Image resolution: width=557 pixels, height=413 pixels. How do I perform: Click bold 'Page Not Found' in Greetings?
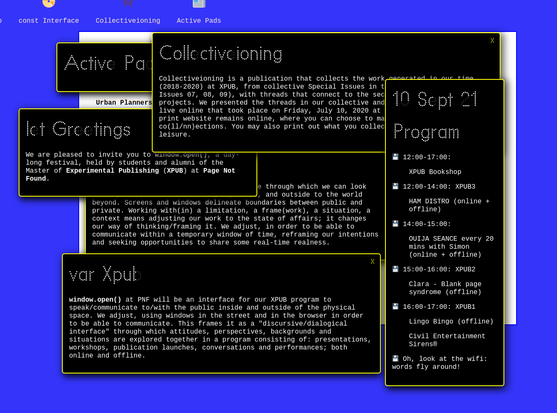tap(130, 174)
